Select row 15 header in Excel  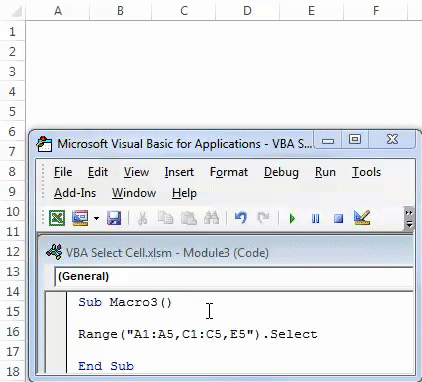[12, 312]
